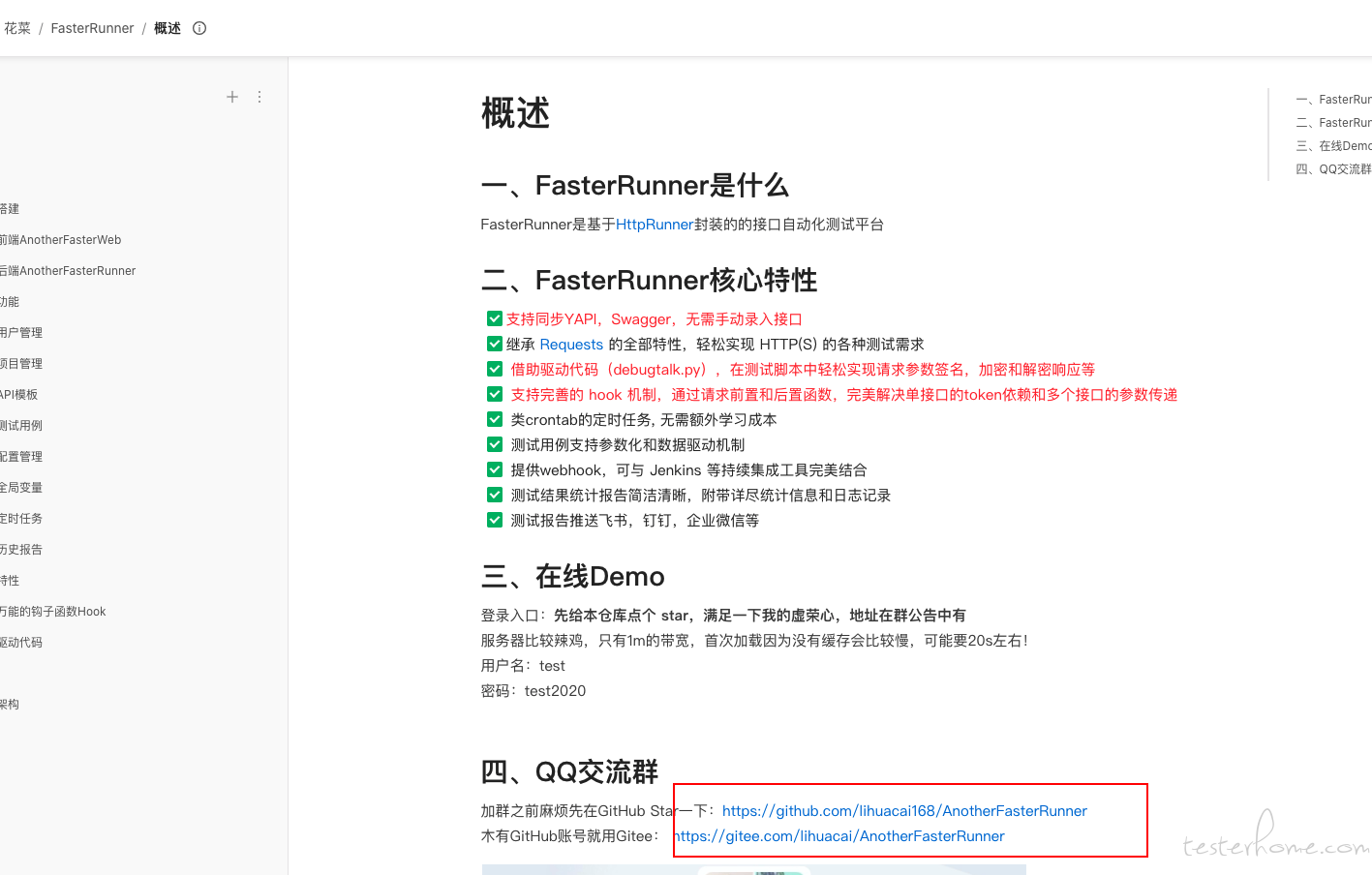The height and width of the screenshot is (875, 1372).
Task: Click heading 二、FasterRunner核心特性
Action: point(650,280)
